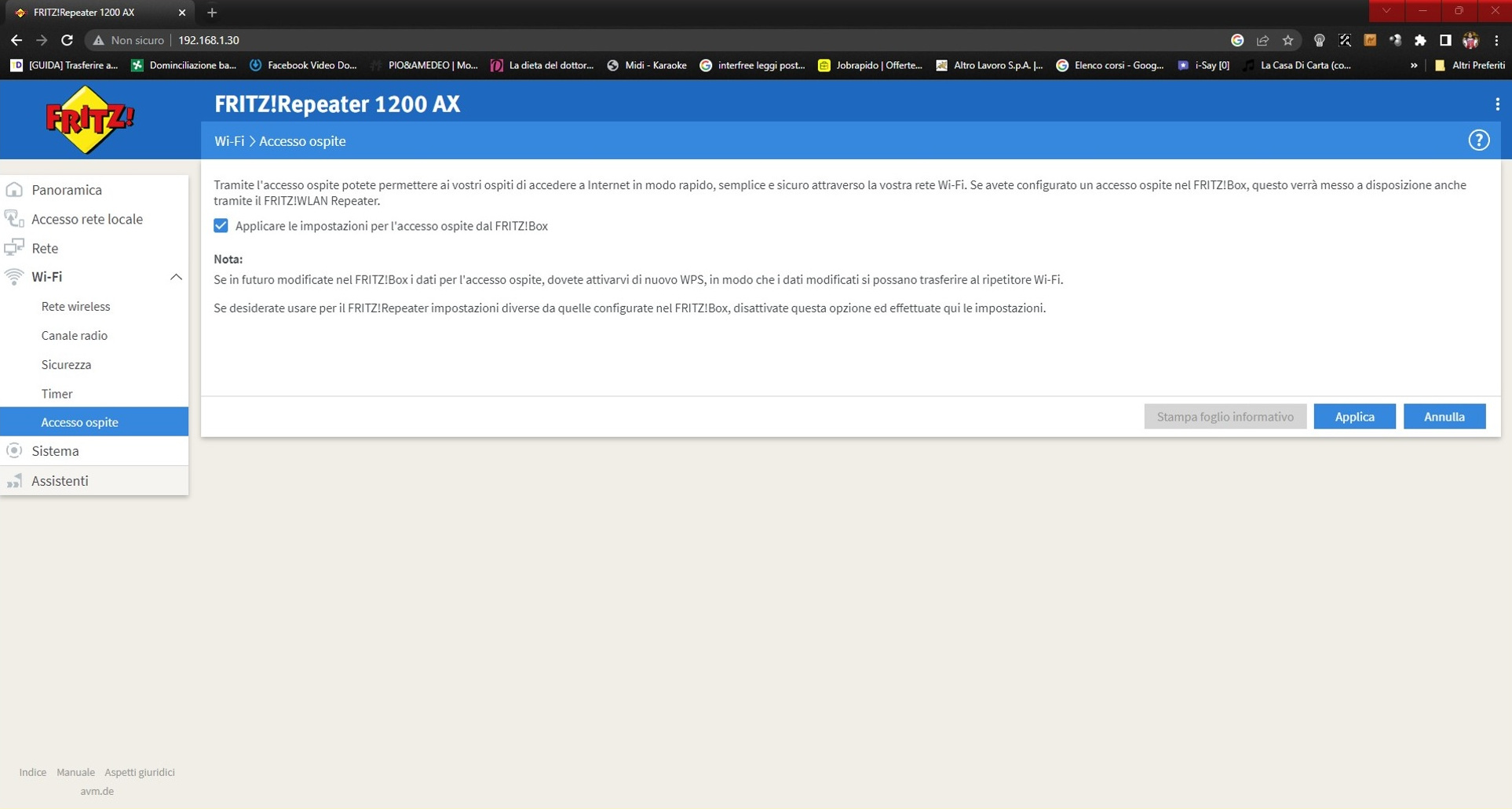Uncheck Applicare le impostazioni per l'accesso ospite
Viewport: 1512px width, 809px height.
point(221,226)
